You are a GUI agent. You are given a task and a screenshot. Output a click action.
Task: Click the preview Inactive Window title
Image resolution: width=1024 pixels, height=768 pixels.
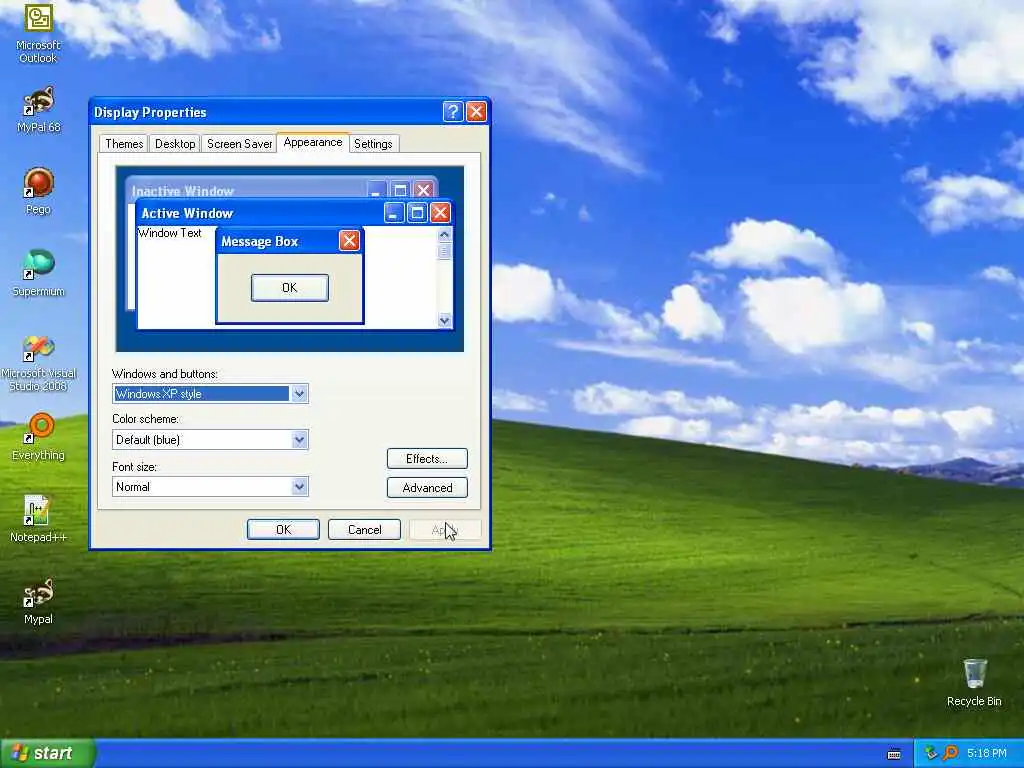tap(183, 191)
